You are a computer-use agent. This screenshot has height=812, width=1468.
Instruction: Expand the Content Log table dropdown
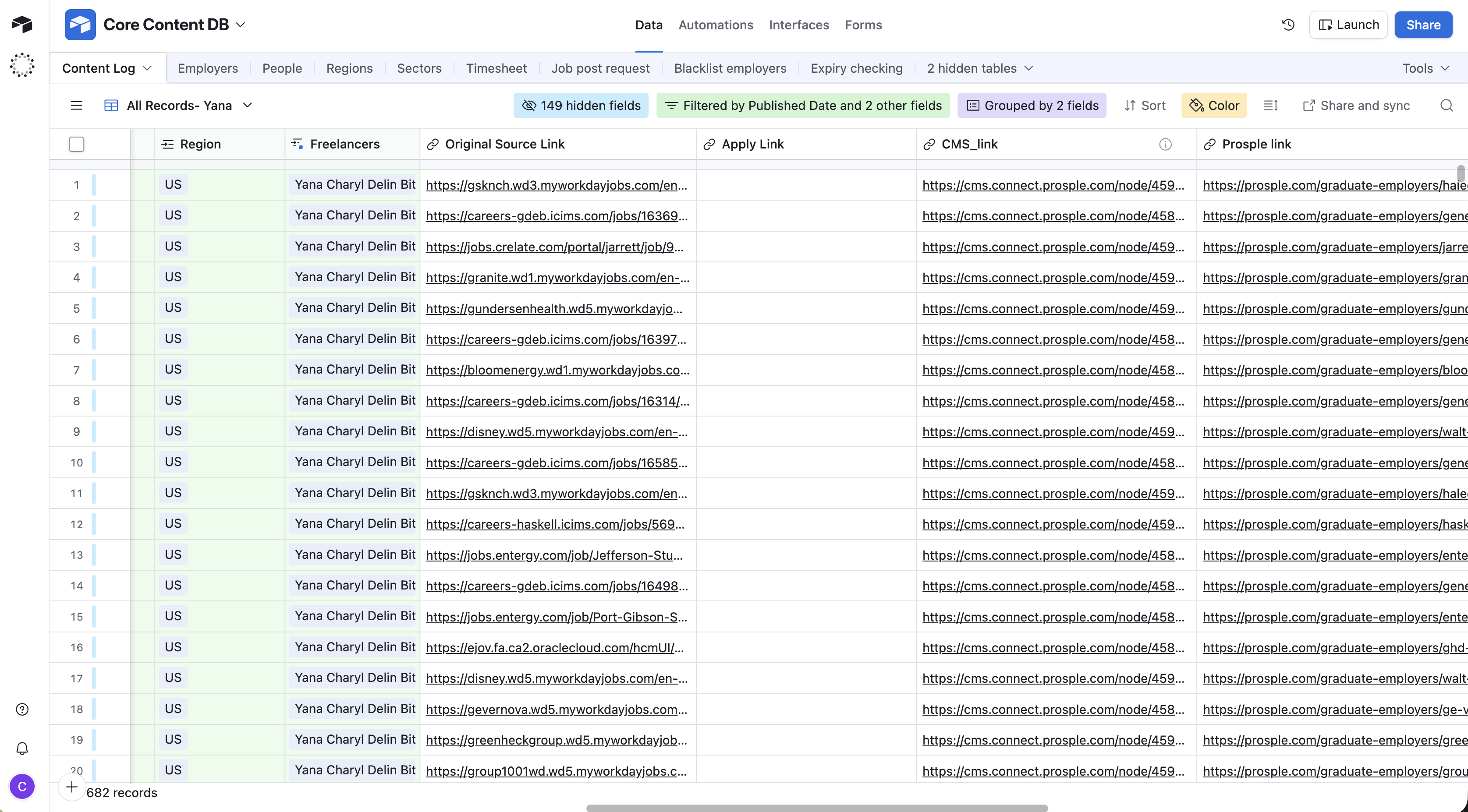click(147, 68)
